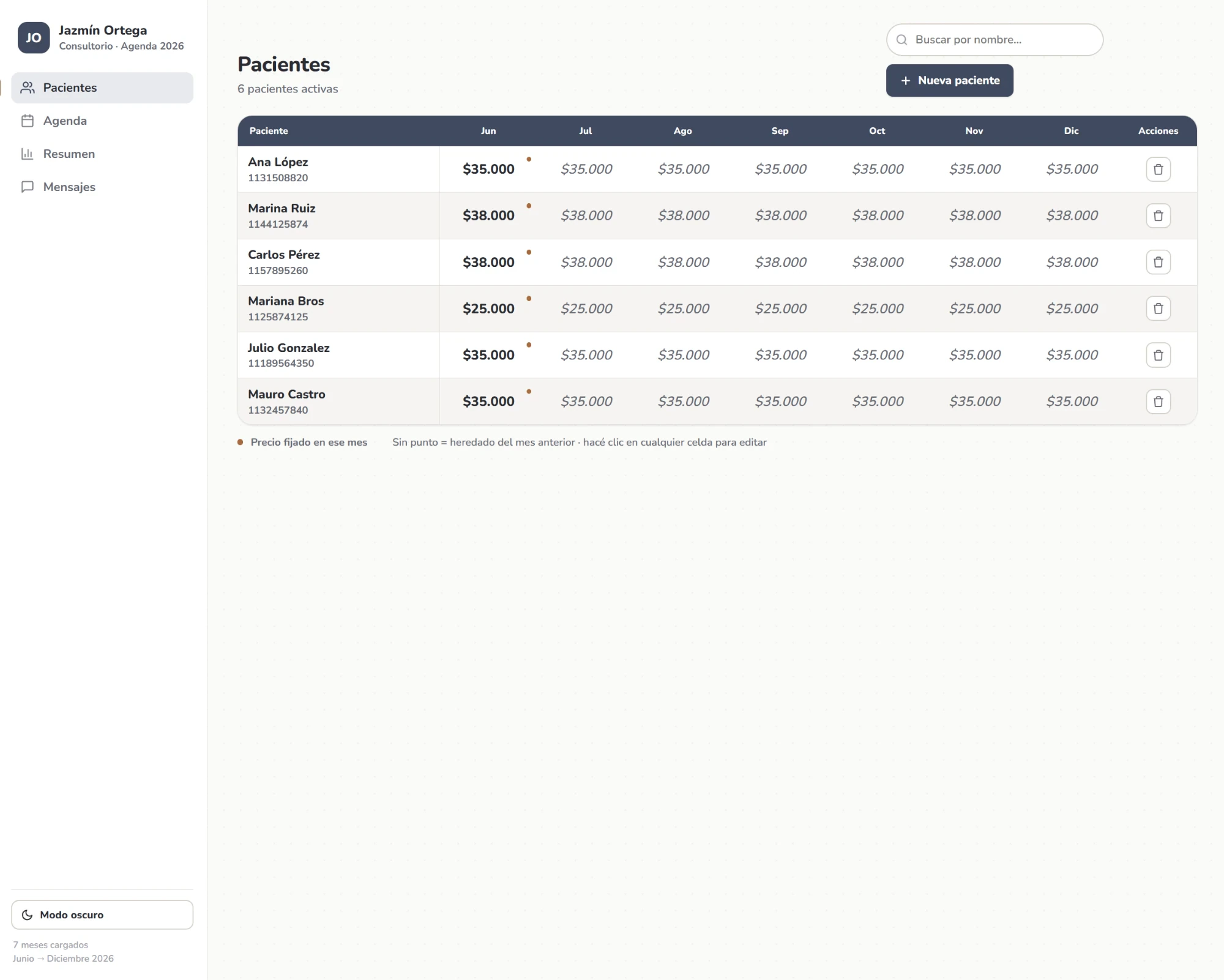Edit Ana López's Jun price cell

(488, 169)
